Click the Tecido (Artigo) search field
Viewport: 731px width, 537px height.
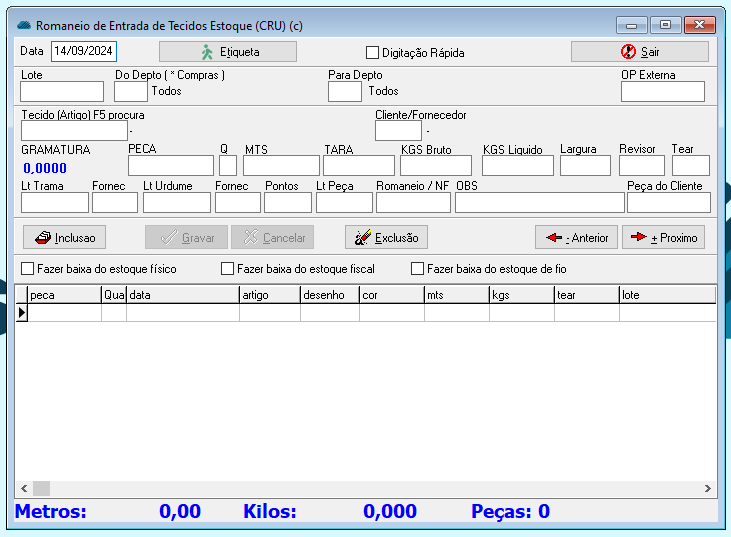74,131
